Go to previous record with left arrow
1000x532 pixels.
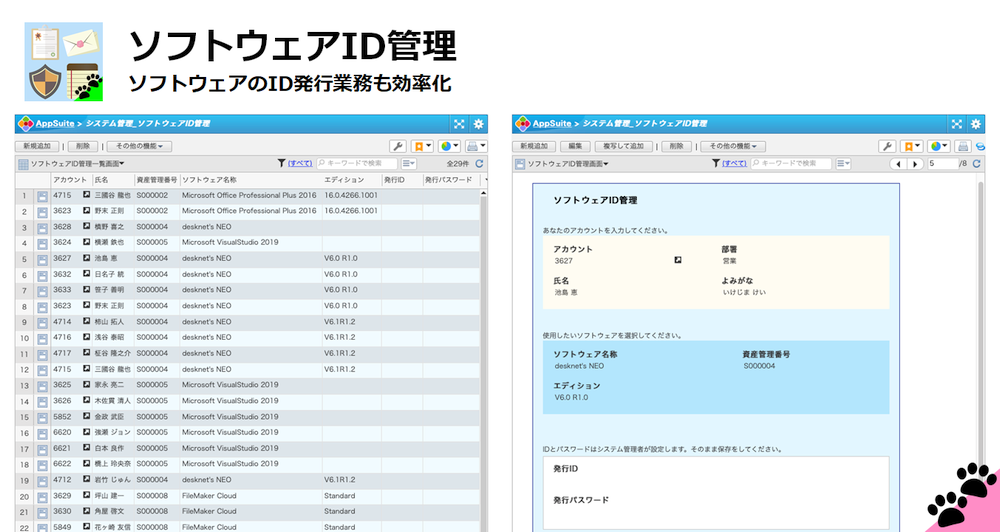pos(899,163)
